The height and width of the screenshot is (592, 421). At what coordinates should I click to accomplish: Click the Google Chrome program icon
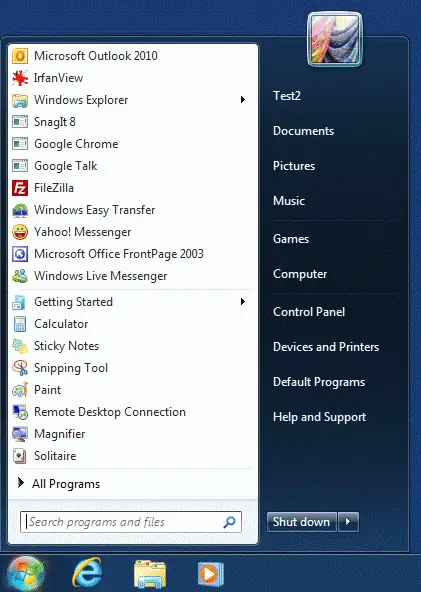pyautogui.click(x=20, y=144)
